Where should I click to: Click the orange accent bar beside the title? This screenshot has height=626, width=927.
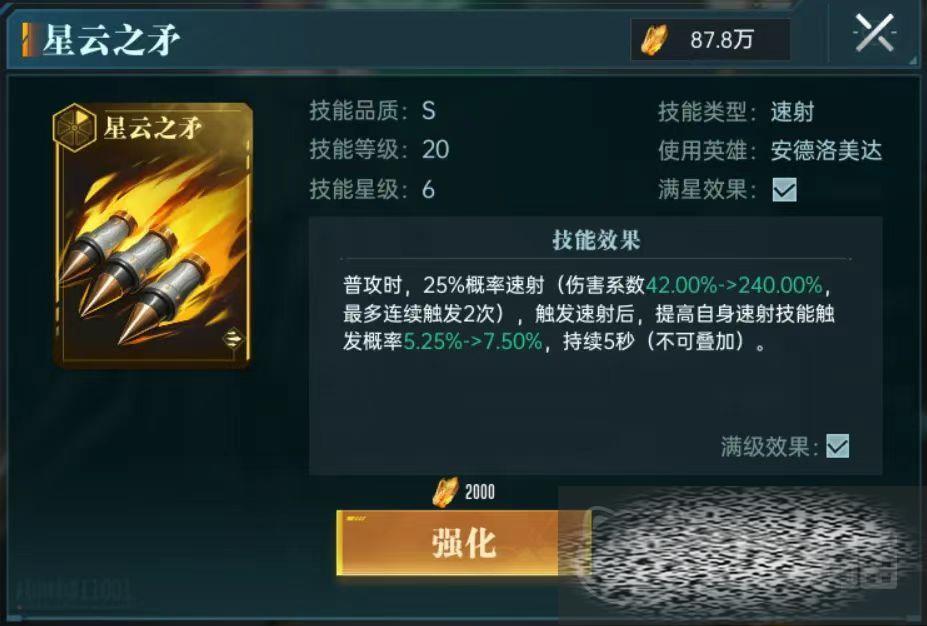click(27, 40)
